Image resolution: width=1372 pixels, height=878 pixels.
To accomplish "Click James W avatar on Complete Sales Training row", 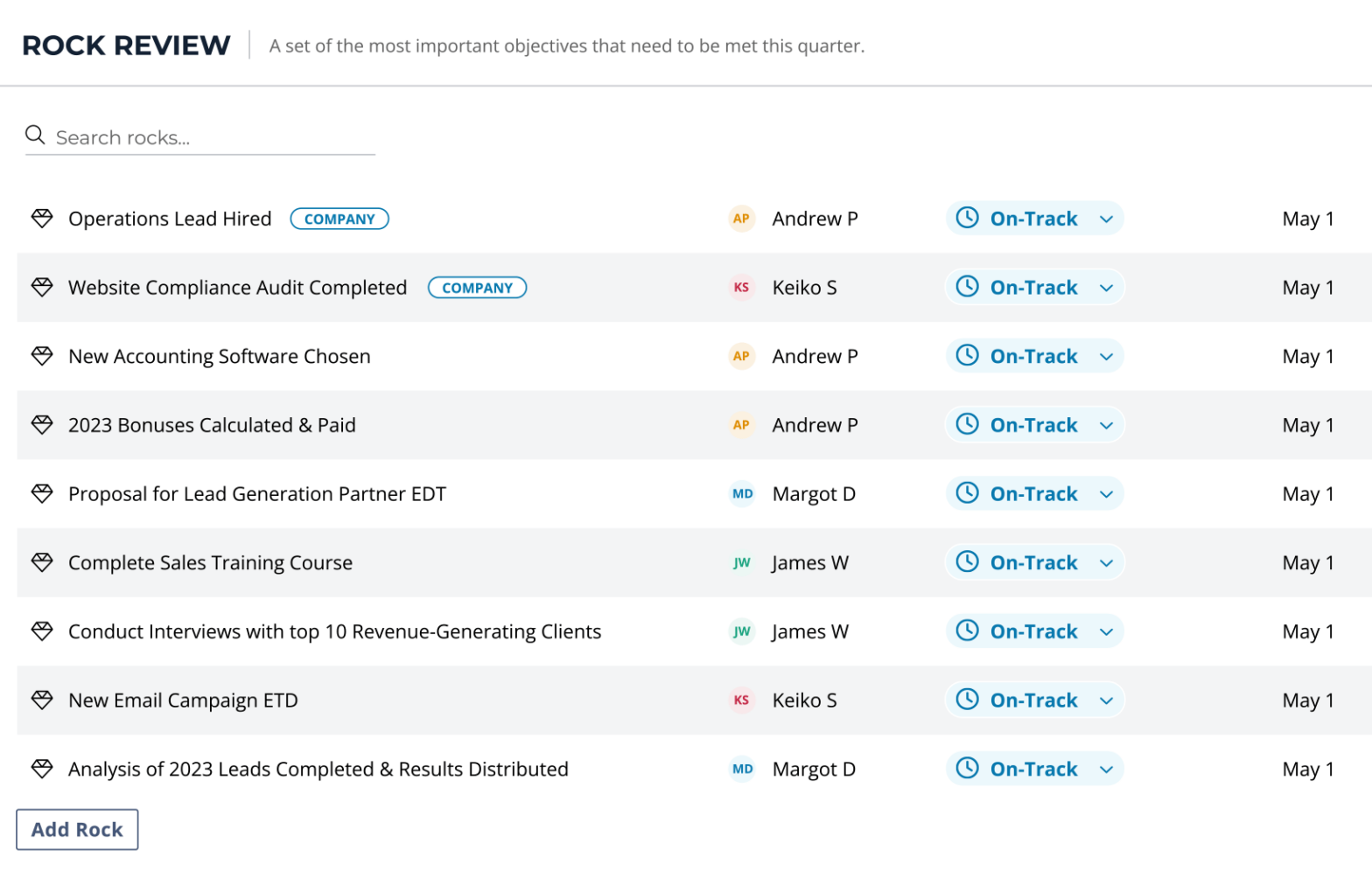I will click(x=741, y=562).
